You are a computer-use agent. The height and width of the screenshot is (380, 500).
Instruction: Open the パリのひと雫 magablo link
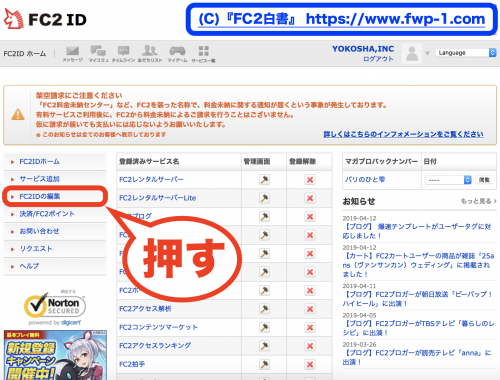coord(365,179)
